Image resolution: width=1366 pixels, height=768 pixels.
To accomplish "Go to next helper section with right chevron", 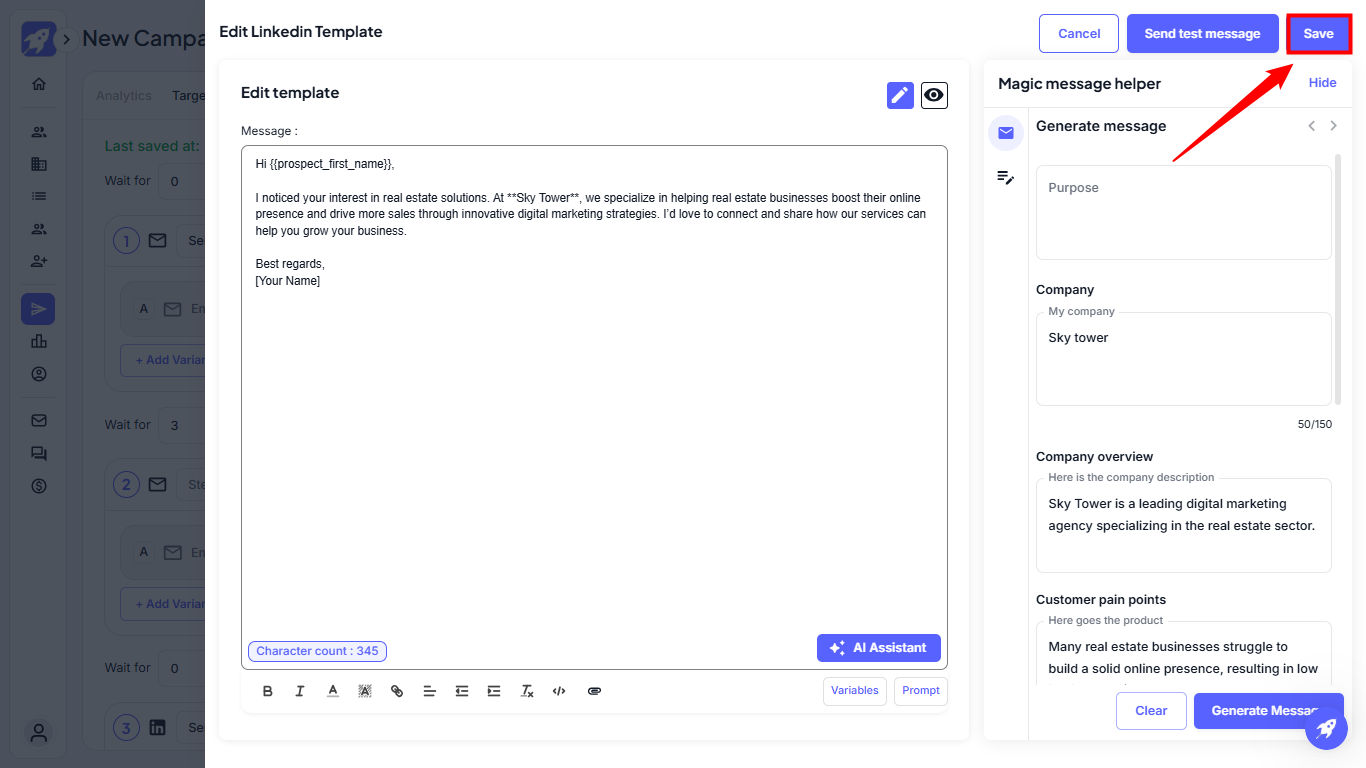I will pyautogui.click(x=1333, y=126).
